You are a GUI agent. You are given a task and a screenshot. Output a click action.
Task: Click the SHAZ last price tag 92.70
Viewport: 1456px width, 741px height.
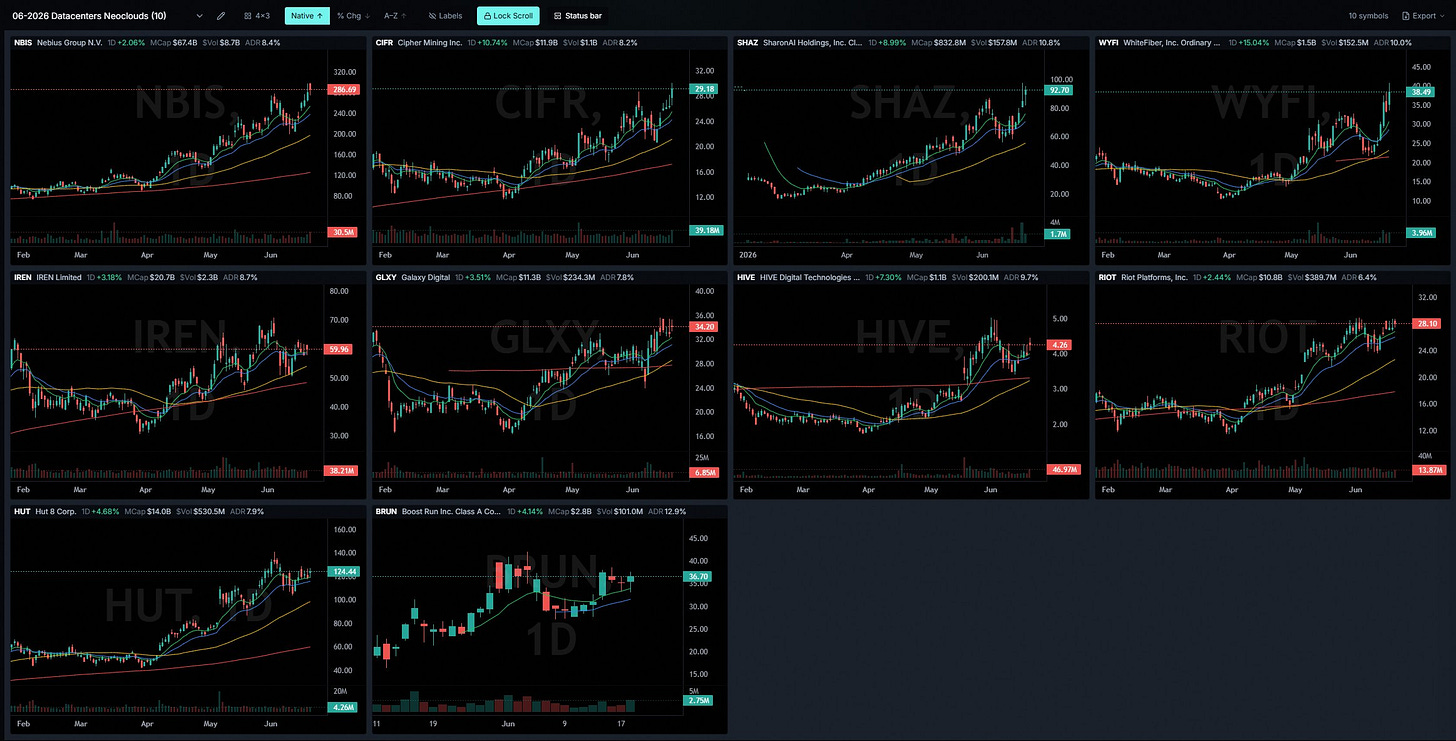pyautogui.click(x=1060, y=90)
